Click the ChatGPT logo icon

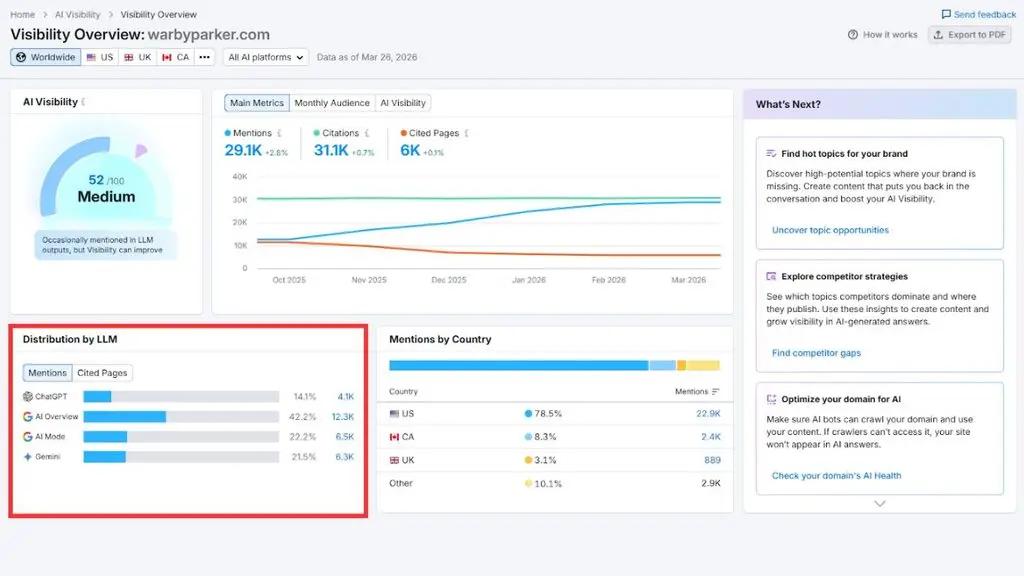(x=27, y=396)
